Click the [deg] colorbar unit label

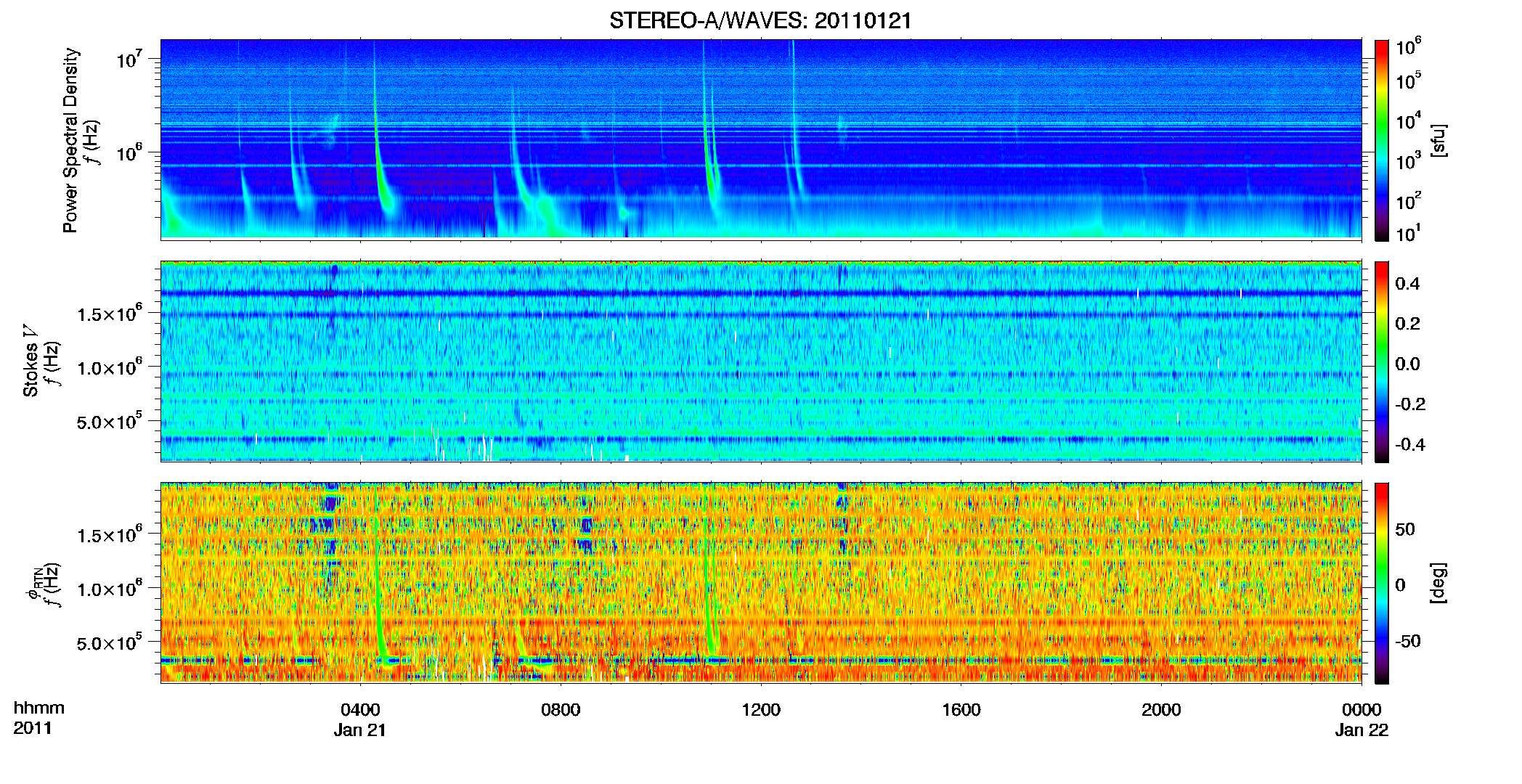(1439, 583)
